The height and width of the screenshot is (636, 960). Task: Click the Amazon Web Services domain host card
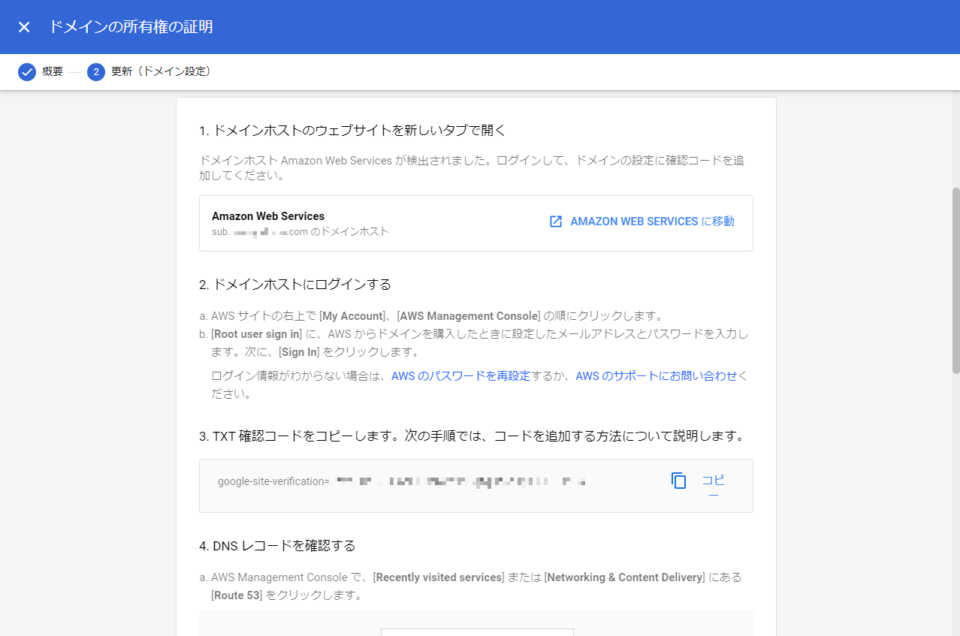pyautogui.click(x=476, y=223)
